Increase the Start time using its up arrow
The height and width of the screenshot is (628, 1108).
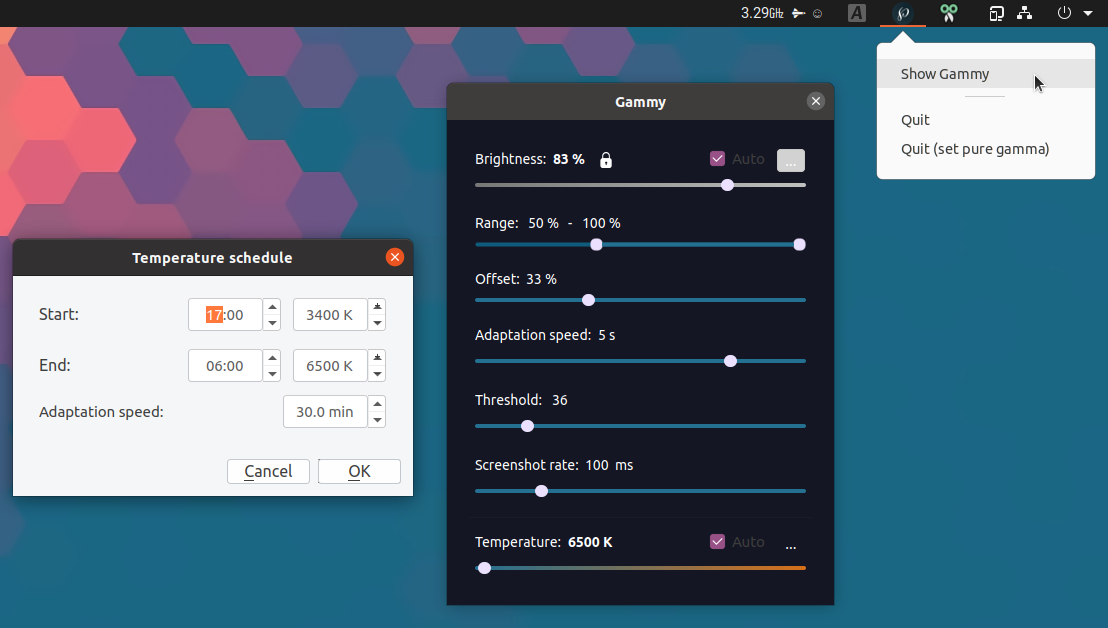[271, 308]
